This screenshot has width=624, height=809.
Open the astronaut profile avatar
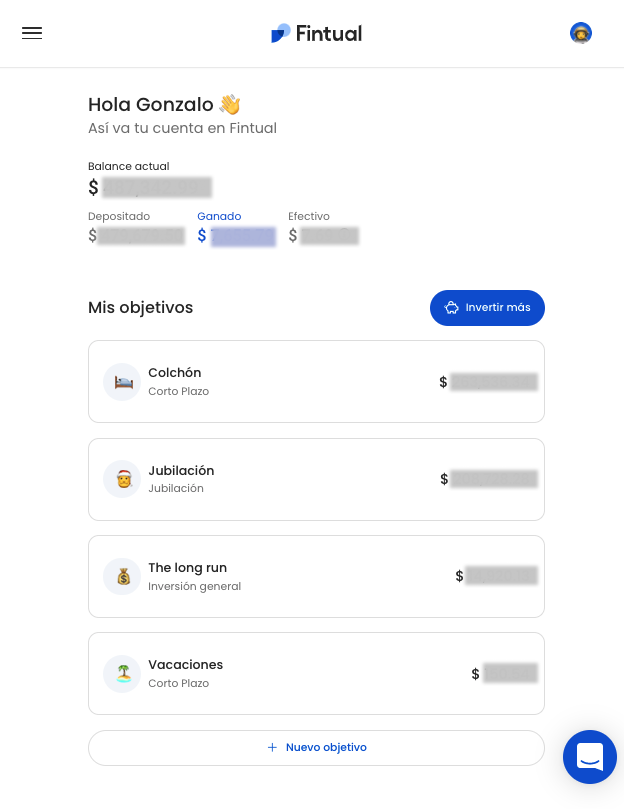581,33
